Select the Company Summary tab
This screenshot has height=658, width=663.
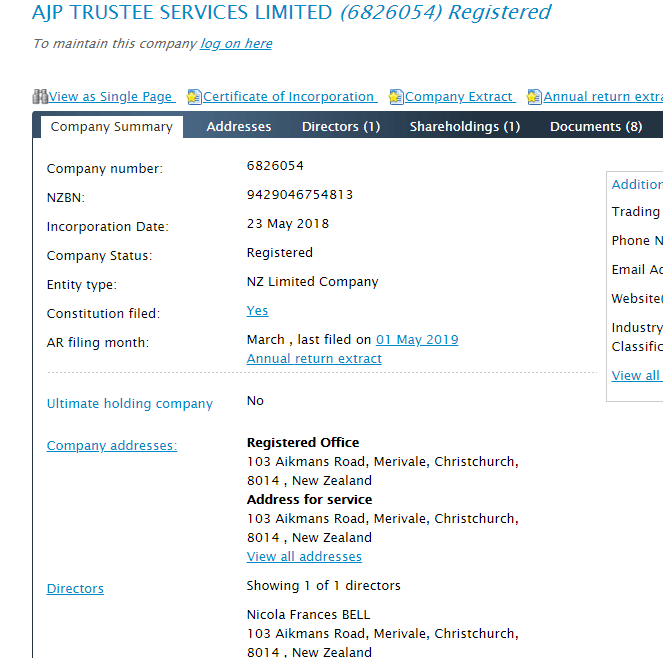coord(111,127)
